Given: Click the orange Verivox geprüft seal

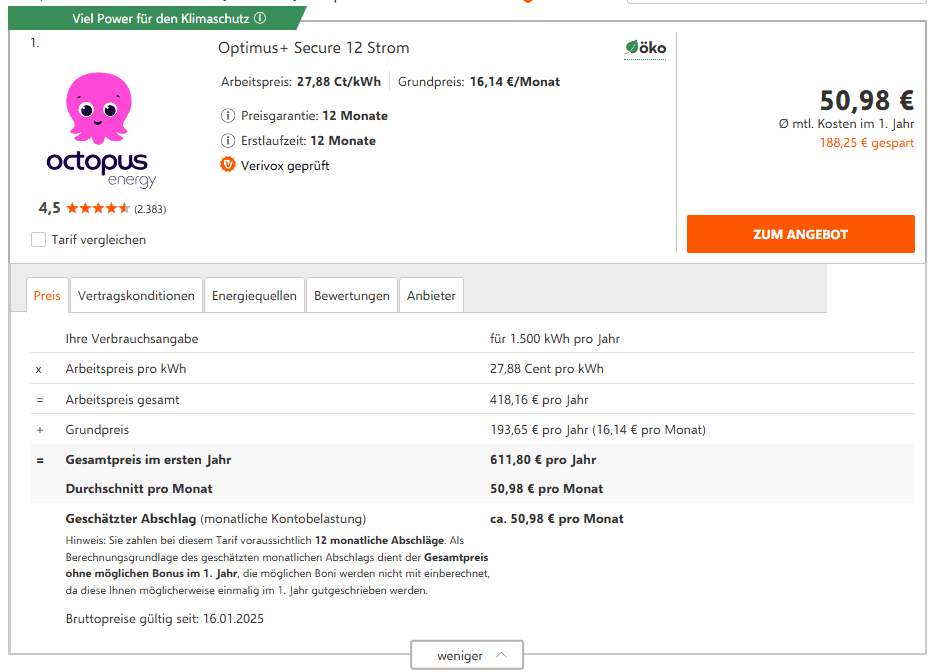Looking at the screenshot, I should (228, 165).
